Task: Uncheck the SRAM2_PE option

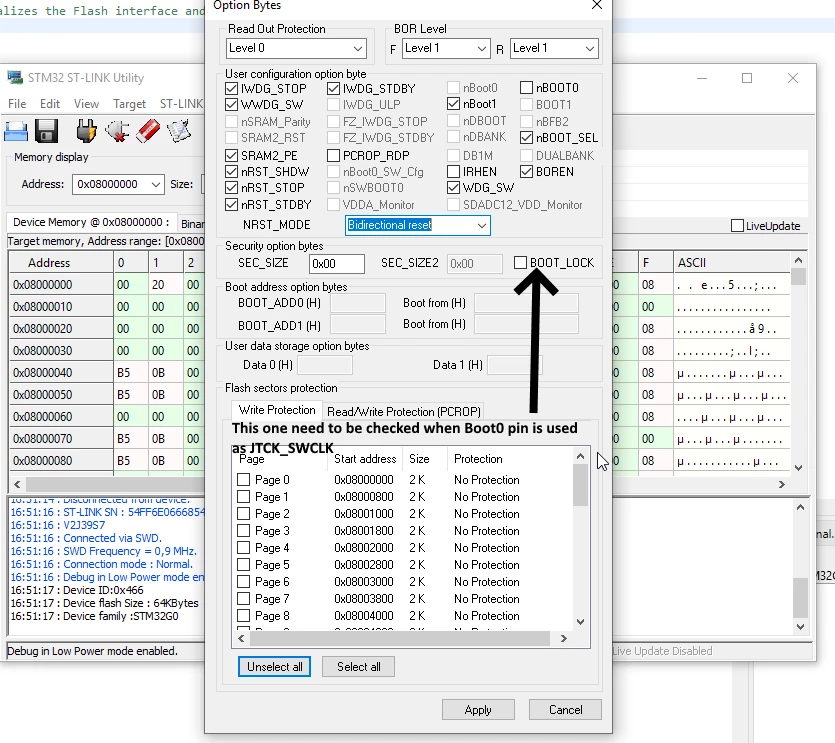Action: tap(231, 156)
